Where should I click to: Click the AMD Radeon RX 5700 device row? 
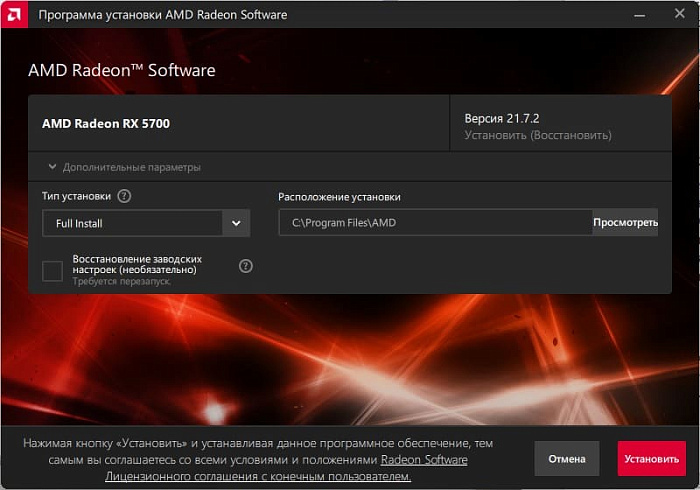coord(239,123)
